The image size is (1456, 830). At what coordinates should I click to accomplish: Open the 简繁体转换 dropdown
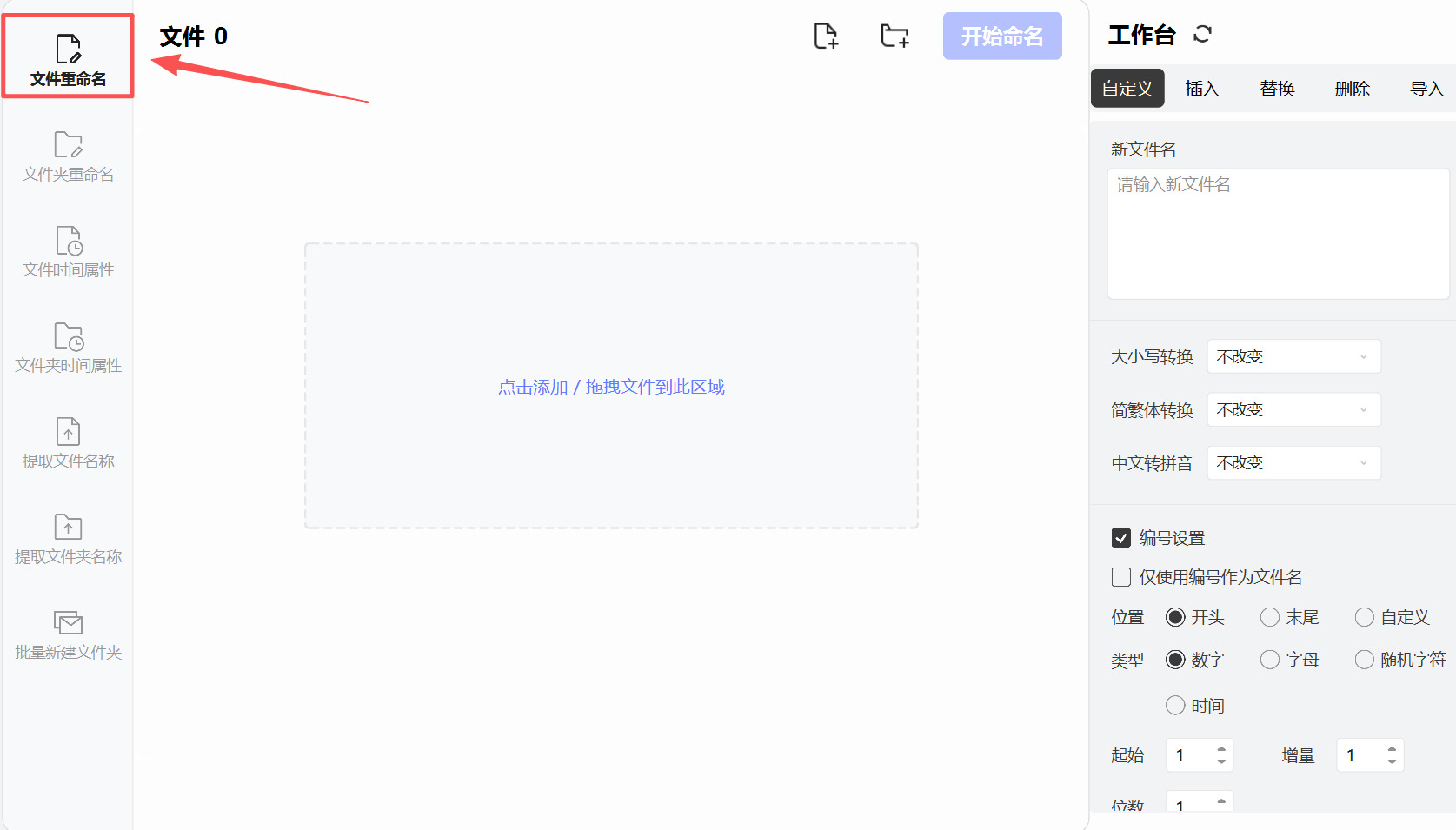pyautogui.click(x=1293, y=409)
